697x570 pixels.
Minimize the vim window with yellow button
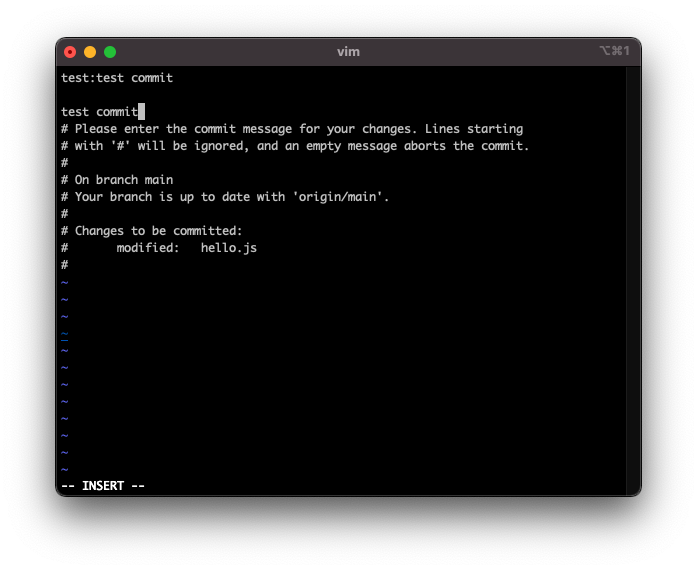(90, 52)
